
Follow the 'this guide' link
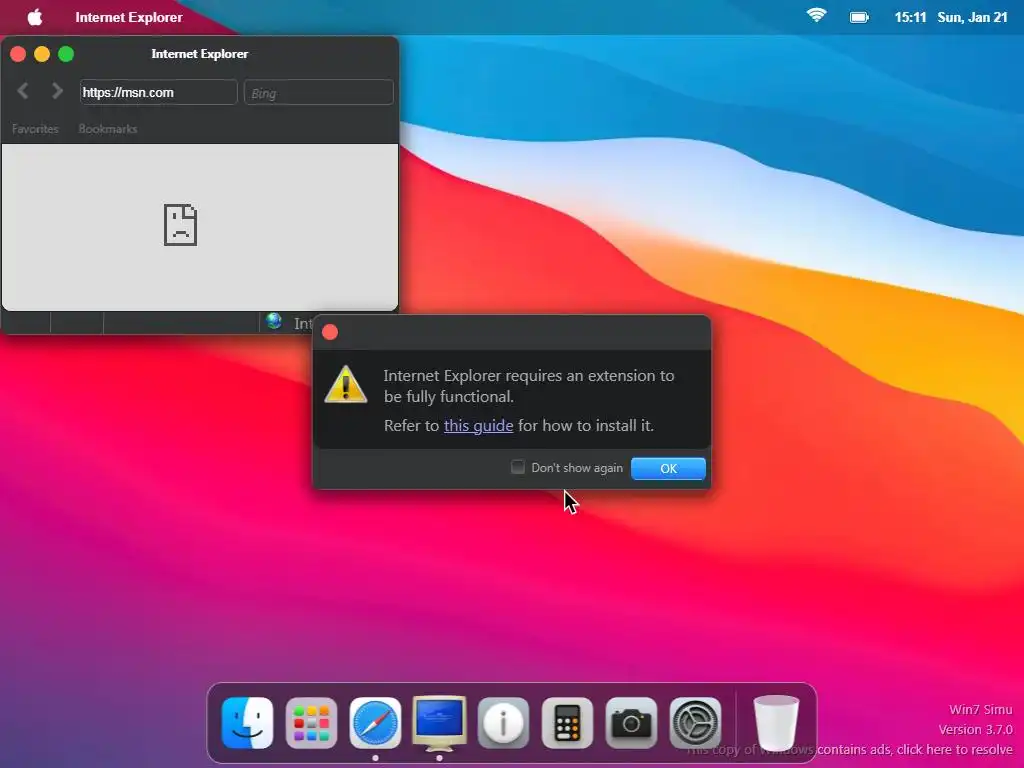(x=479, y=426)
